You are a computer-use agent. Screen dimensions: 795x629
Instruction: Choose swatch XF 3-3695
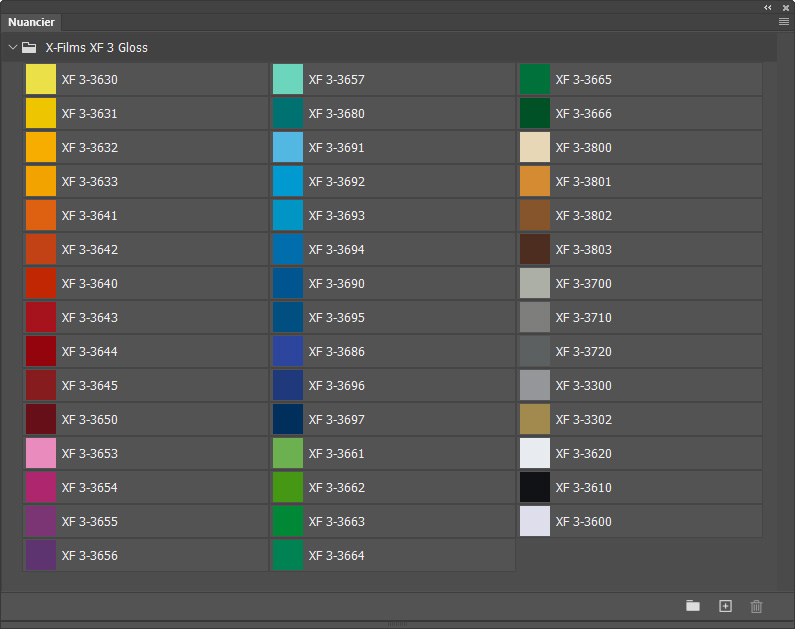click(x=288, y=317)
